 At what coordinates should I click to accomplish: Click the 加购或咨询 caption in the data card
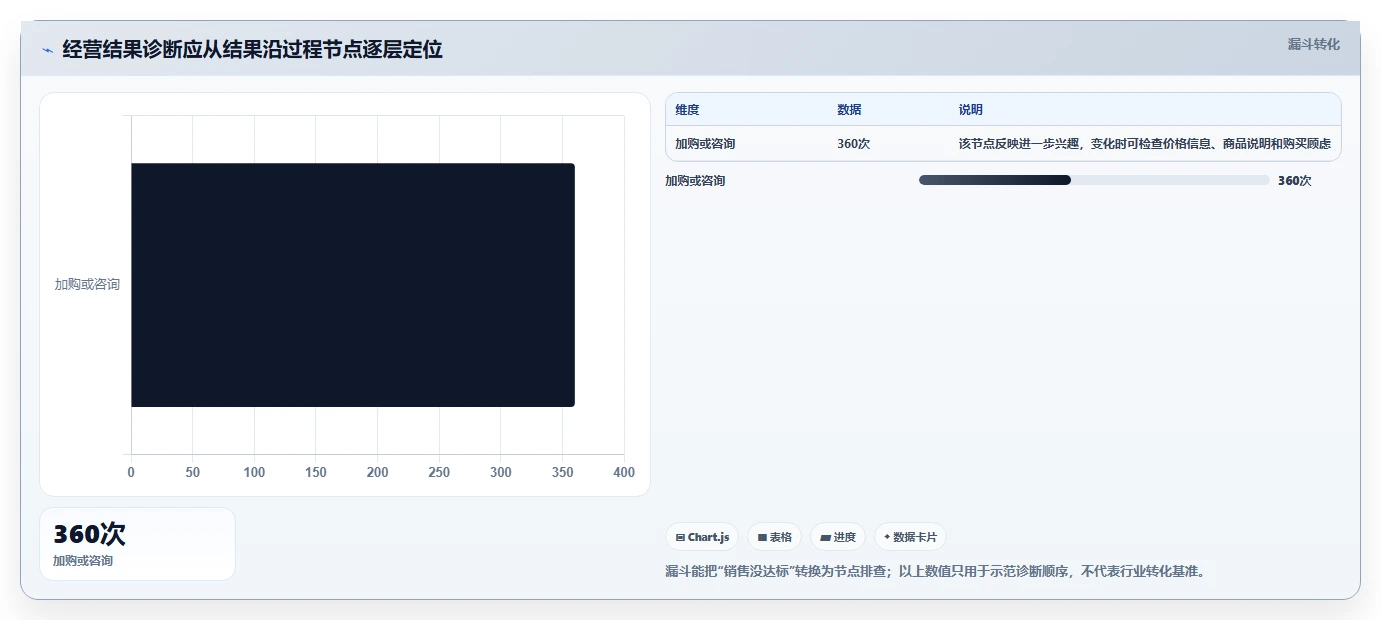[83, 561]
